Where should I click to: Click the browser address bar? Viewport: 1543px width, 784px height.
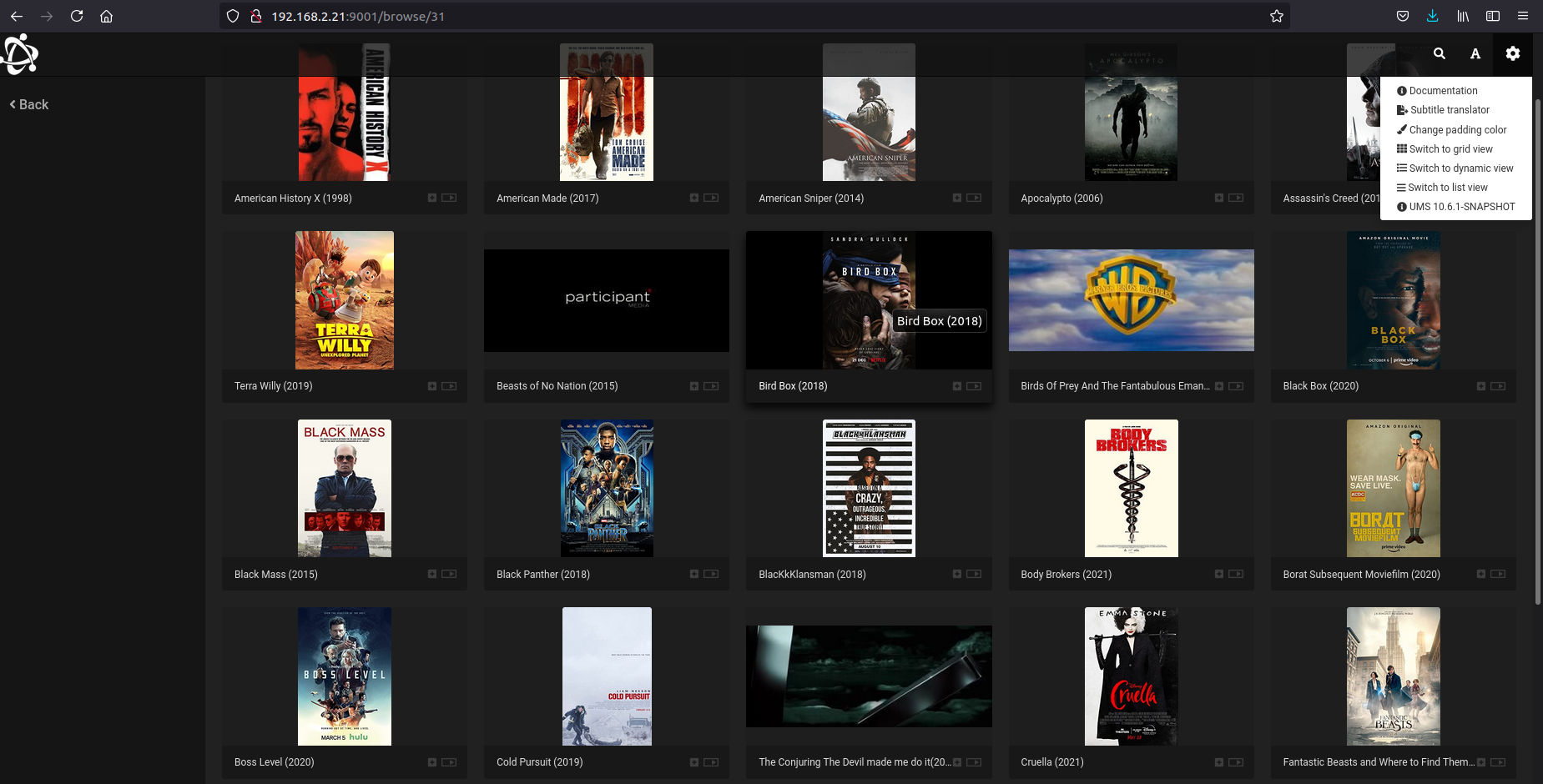point(754,16)
